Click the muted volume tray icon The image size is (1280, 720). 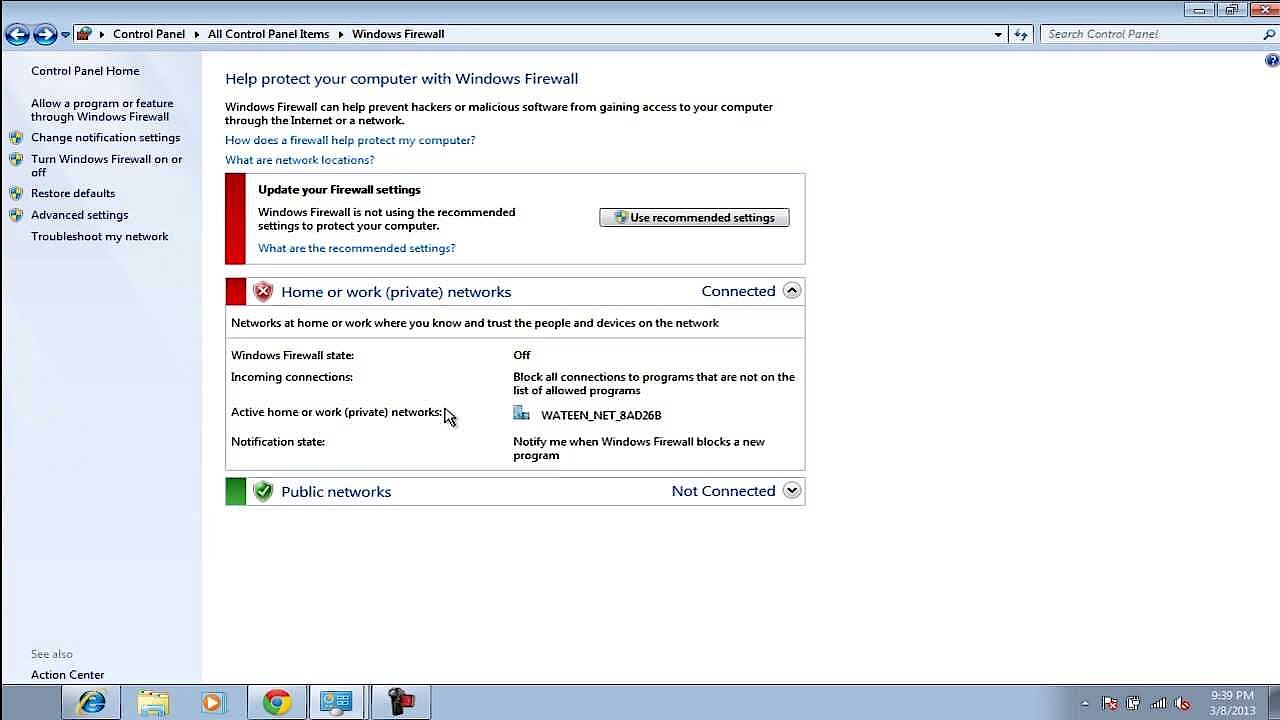(1182, 703)
